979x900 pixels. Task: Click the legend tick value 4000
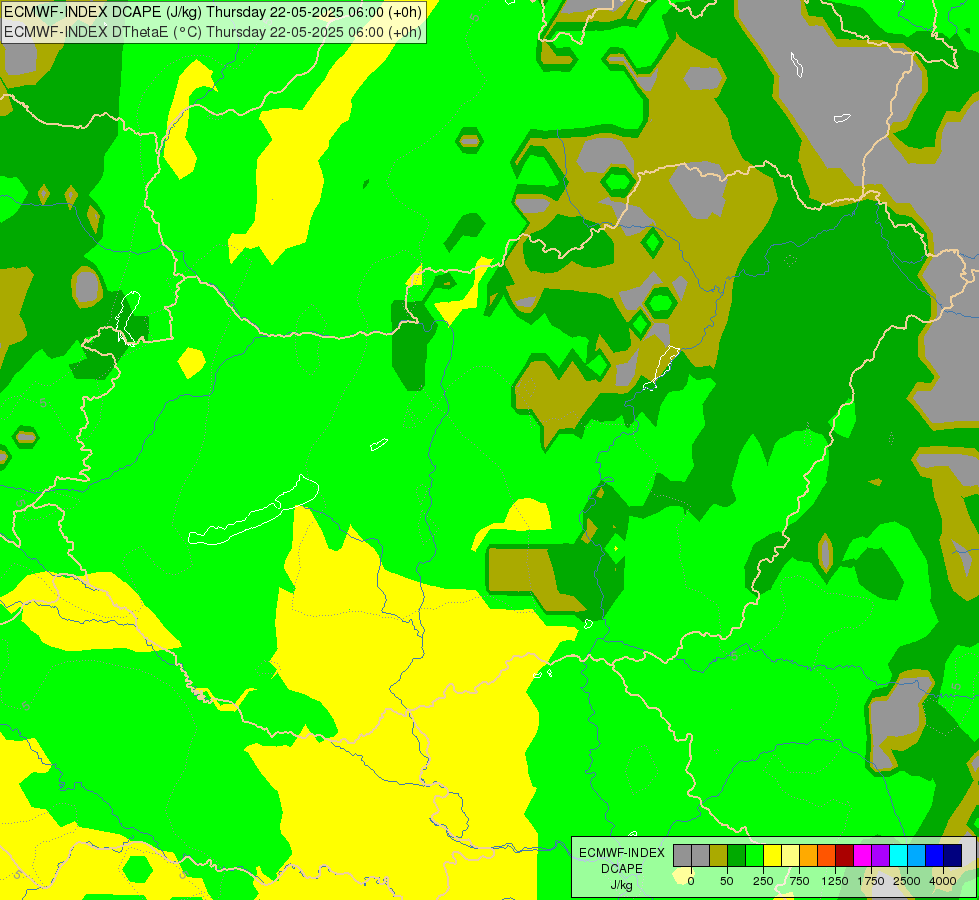pos(943,881)
